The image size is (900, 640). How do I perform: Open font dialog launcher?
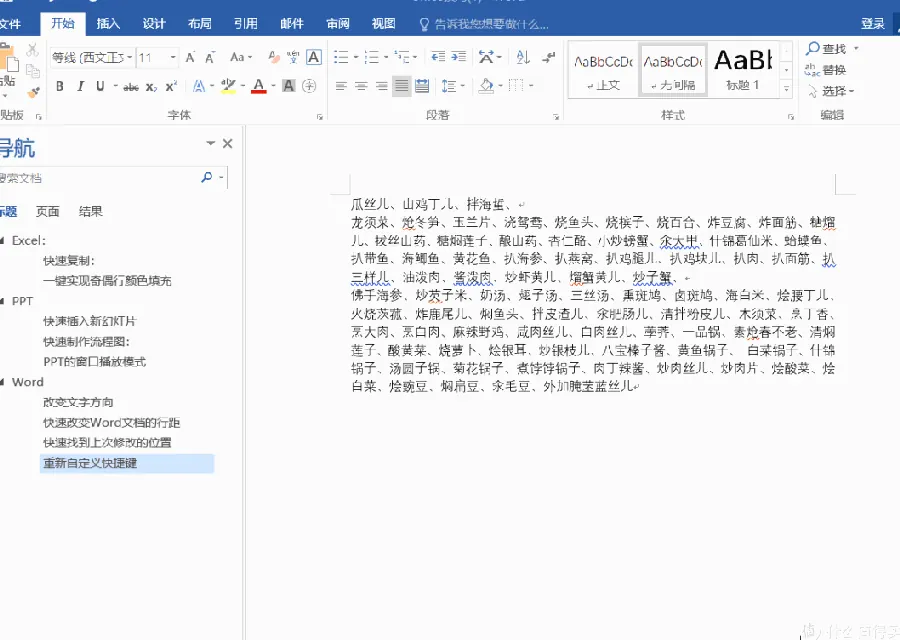click(320, 117)
